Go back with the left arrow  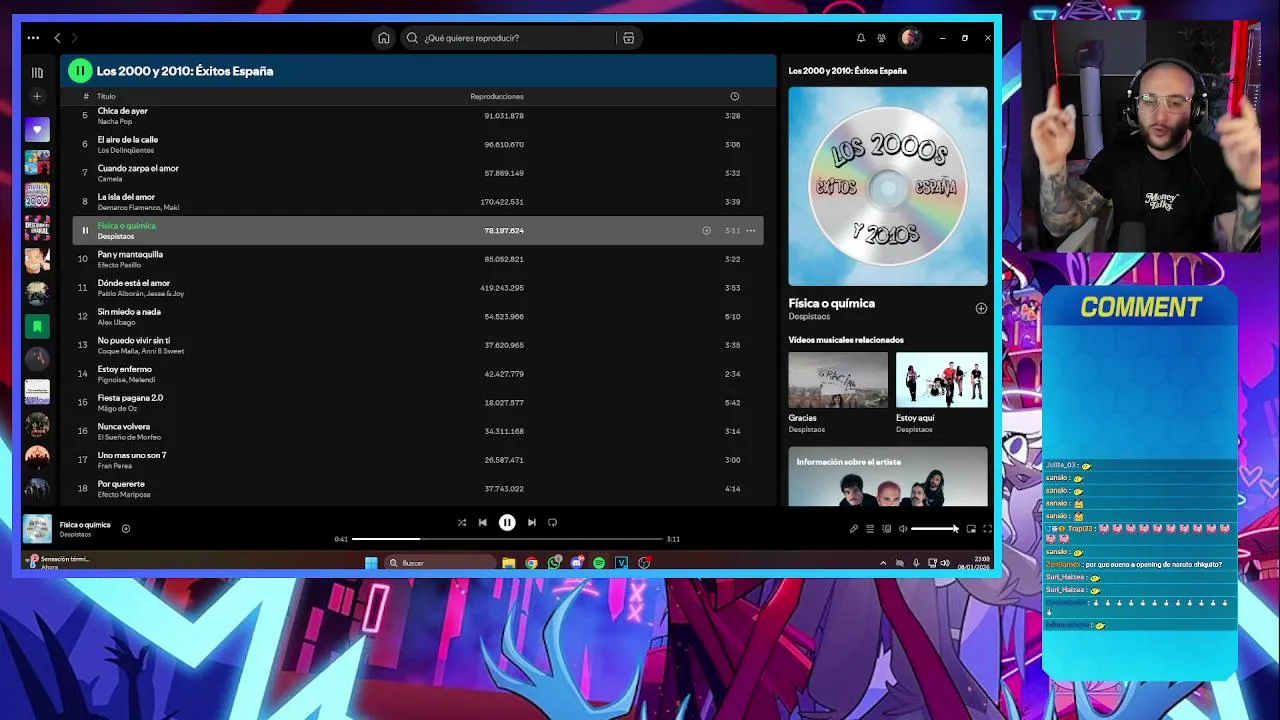[x=57, y=38]
